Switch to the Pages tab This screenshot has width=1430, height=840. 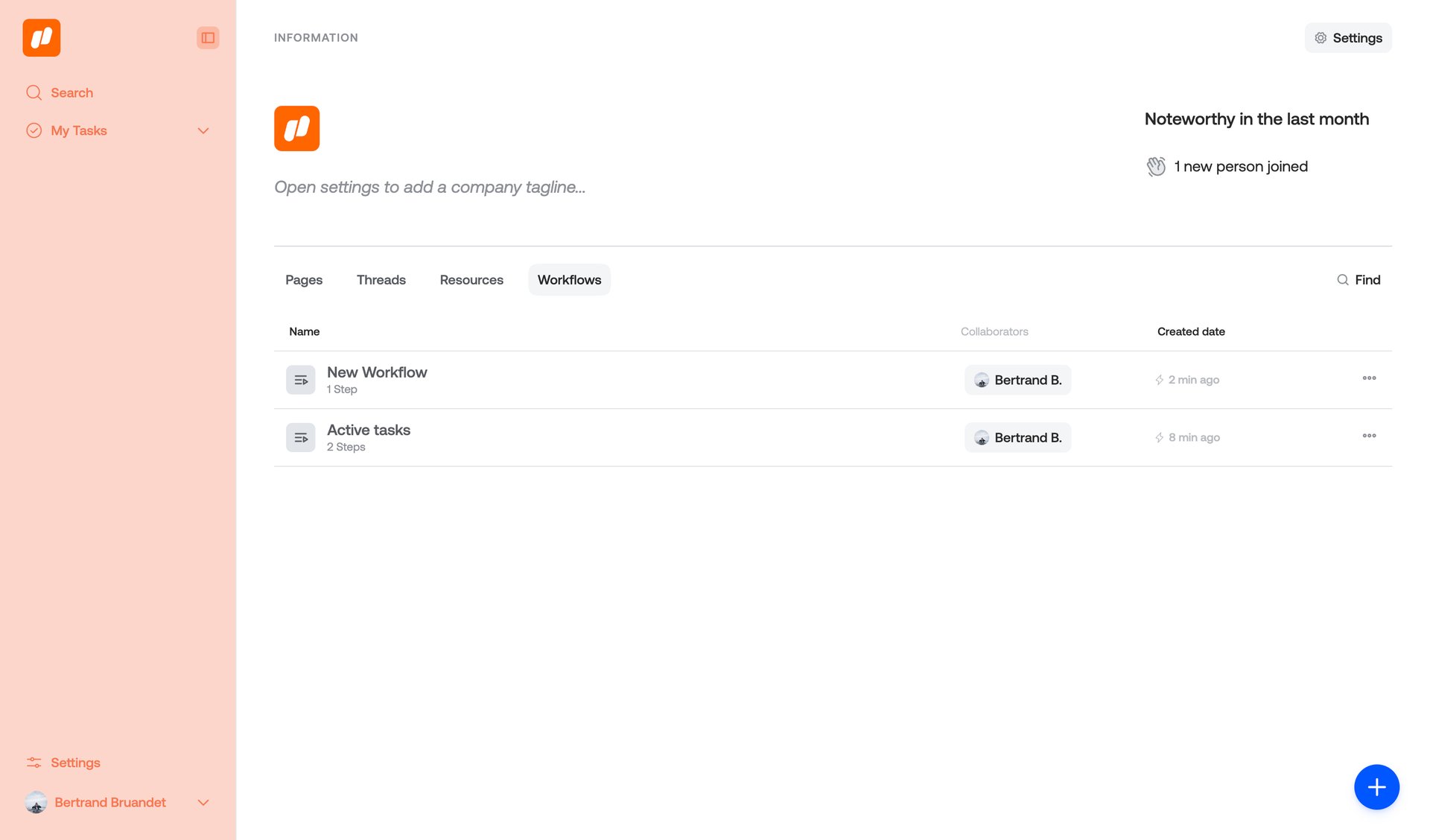[x=304, y=280]
